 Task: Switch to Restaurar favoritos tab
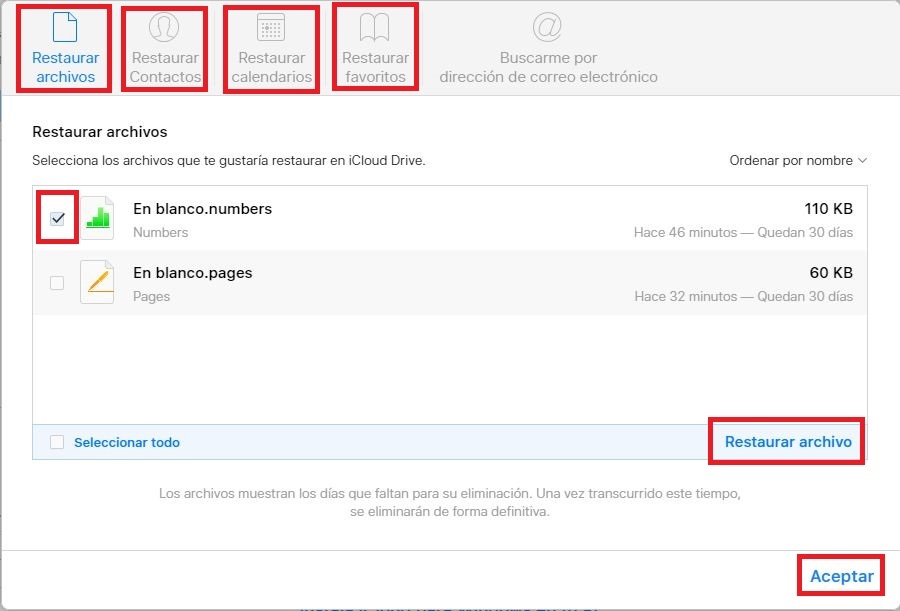tap(375, 48)
